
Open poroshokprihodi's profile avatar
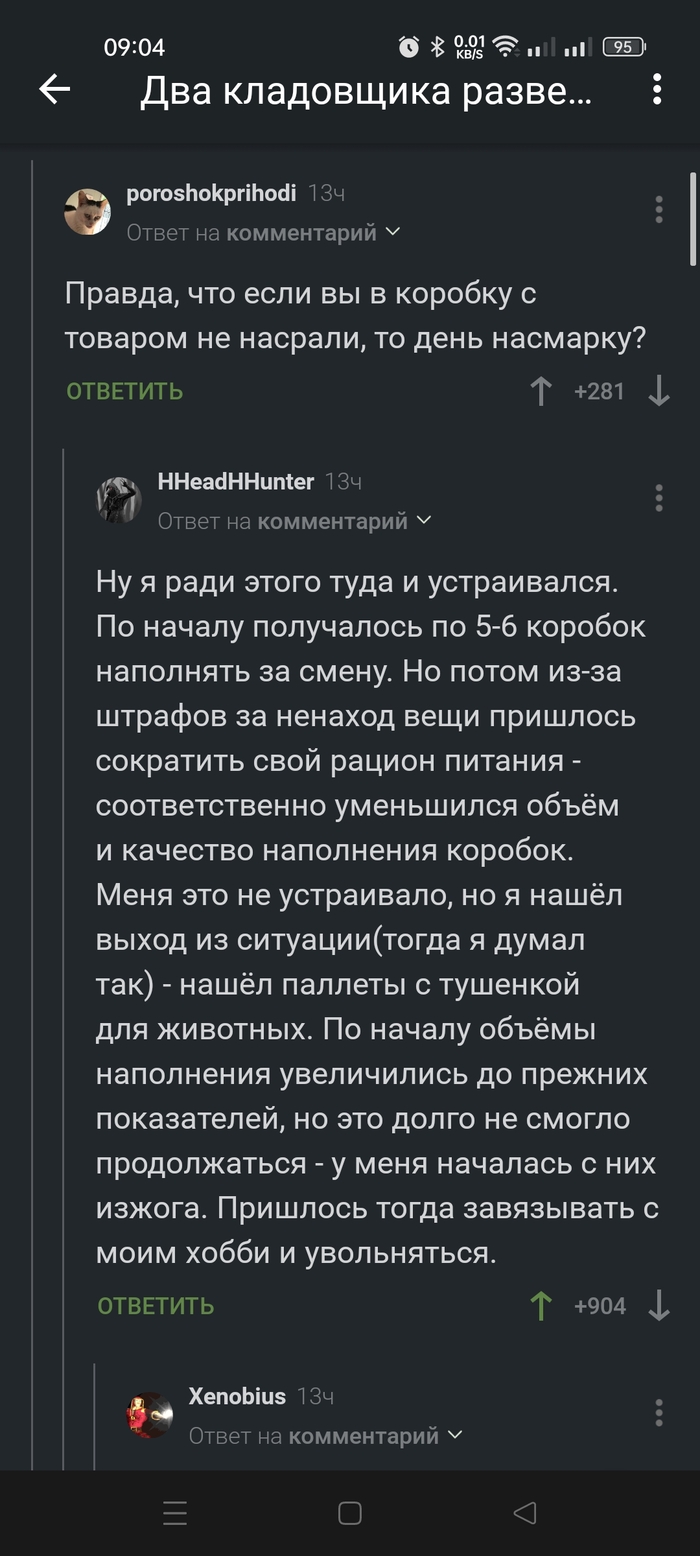pyautogui.click(x=88, y=212)
